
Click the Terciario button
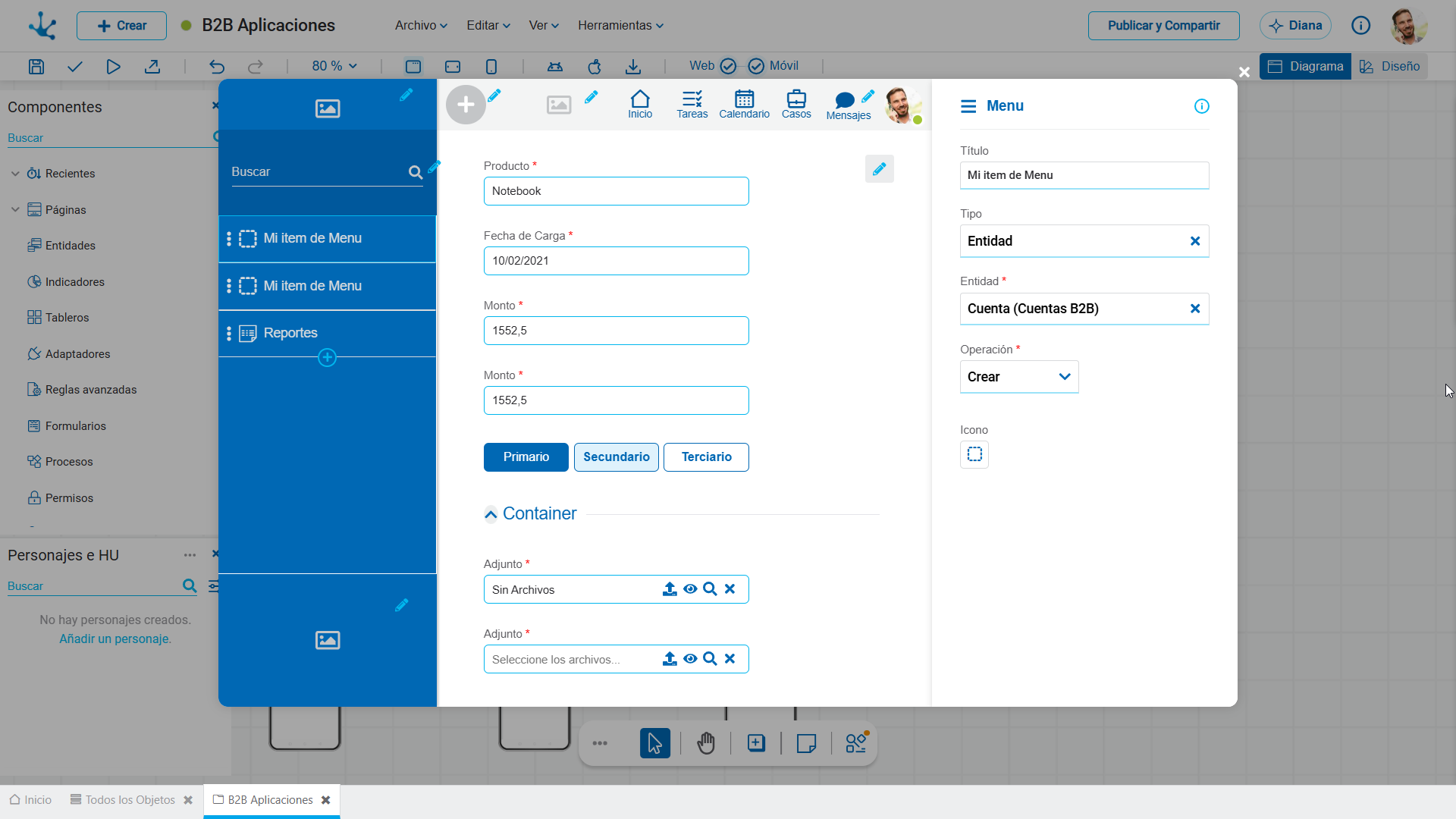pos(706,457)
